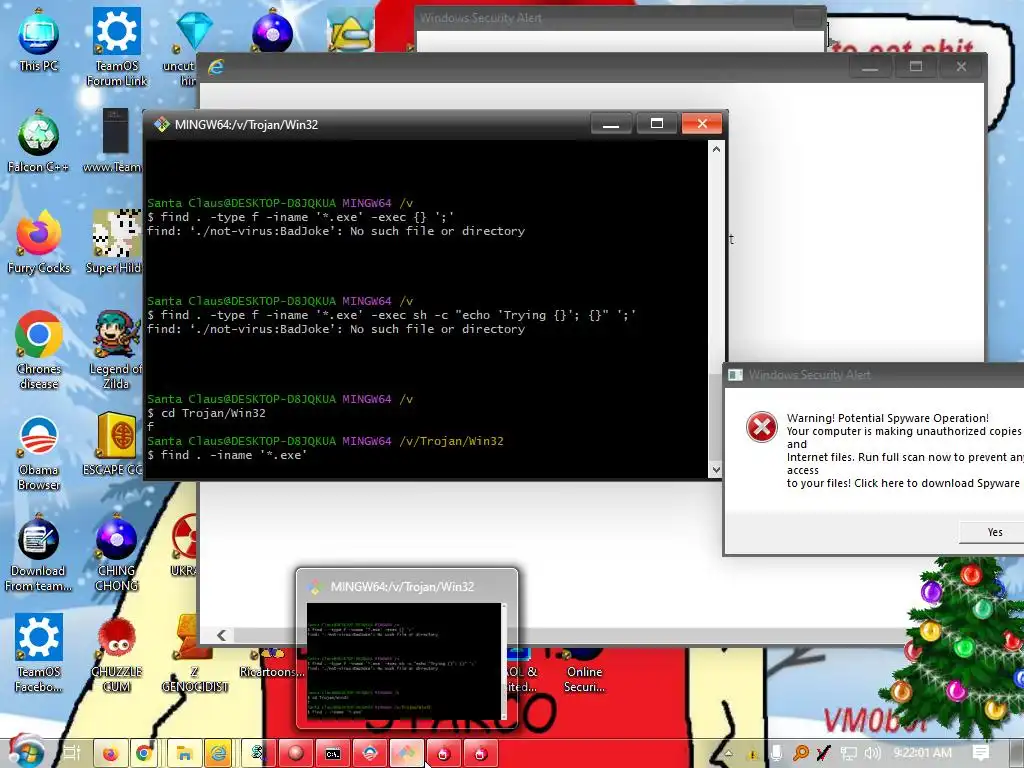The height and width of the screenshot is (768, 1024).
Task: Open the Z GENOCIDIST desktop icon
Action: (x=194, y=654)
